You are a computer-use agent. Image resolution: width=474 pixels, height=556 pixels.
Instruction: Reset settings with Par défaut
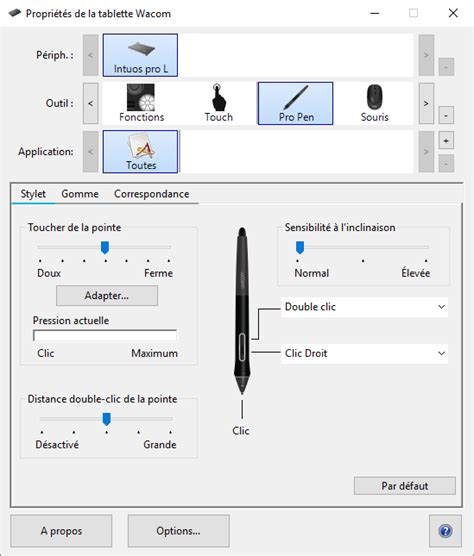(405, 486)
